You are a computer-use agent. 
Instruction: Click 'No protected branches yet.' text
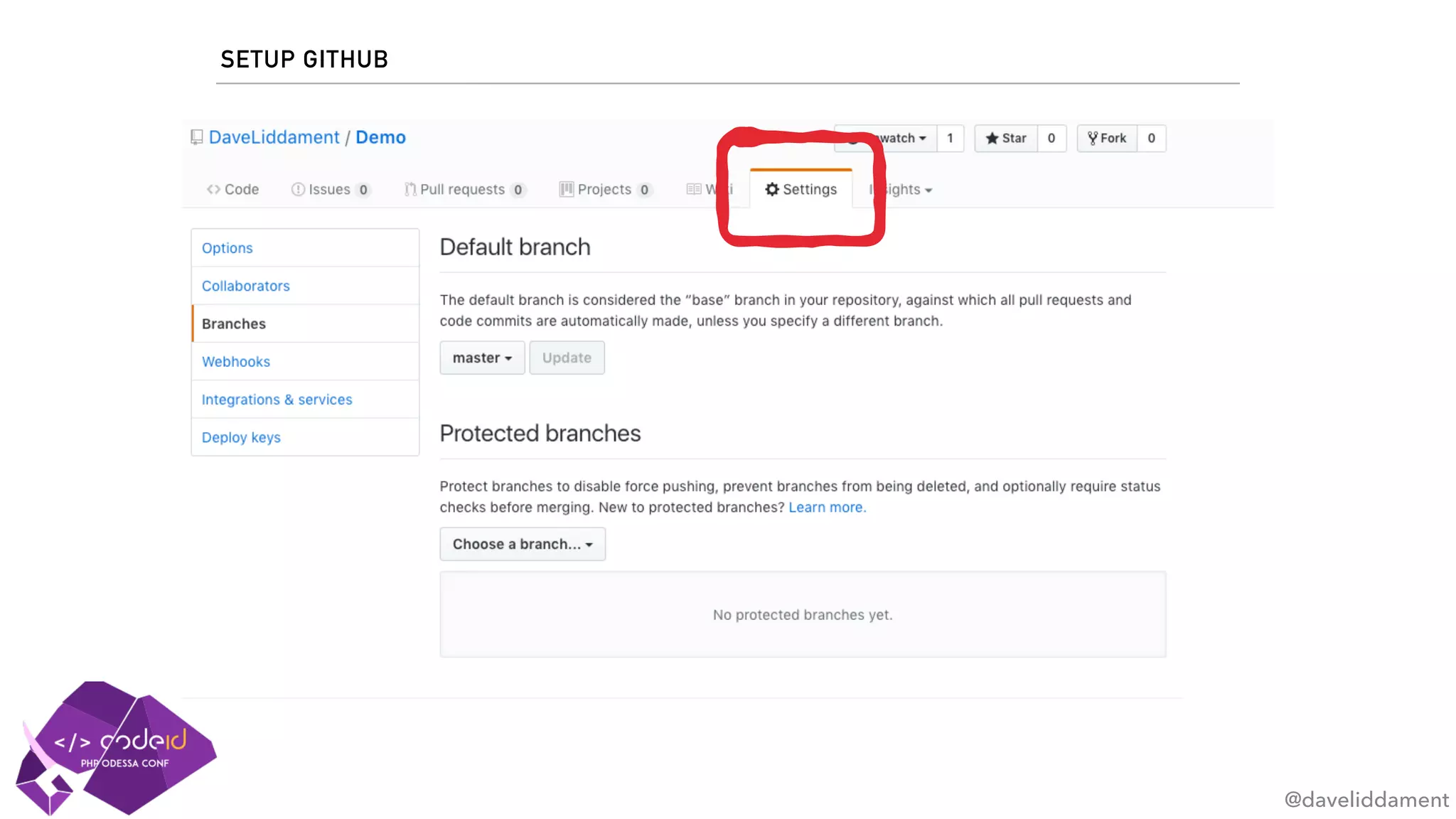[x=803, y=615]
